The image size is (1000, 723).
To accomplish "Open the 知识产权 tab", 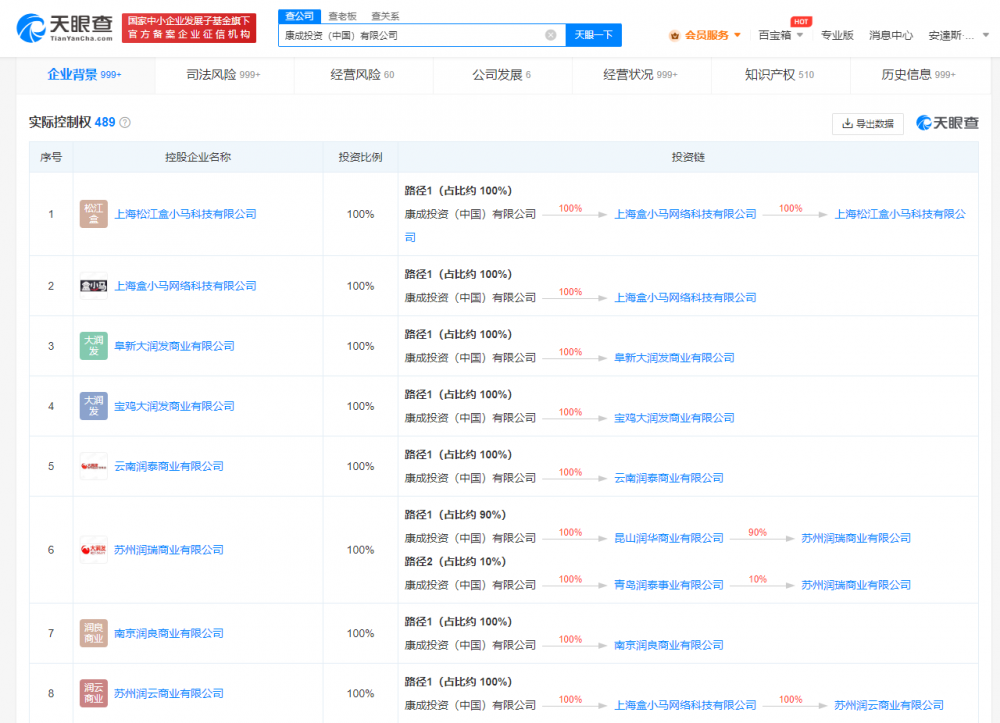I will tap(780, 75).
